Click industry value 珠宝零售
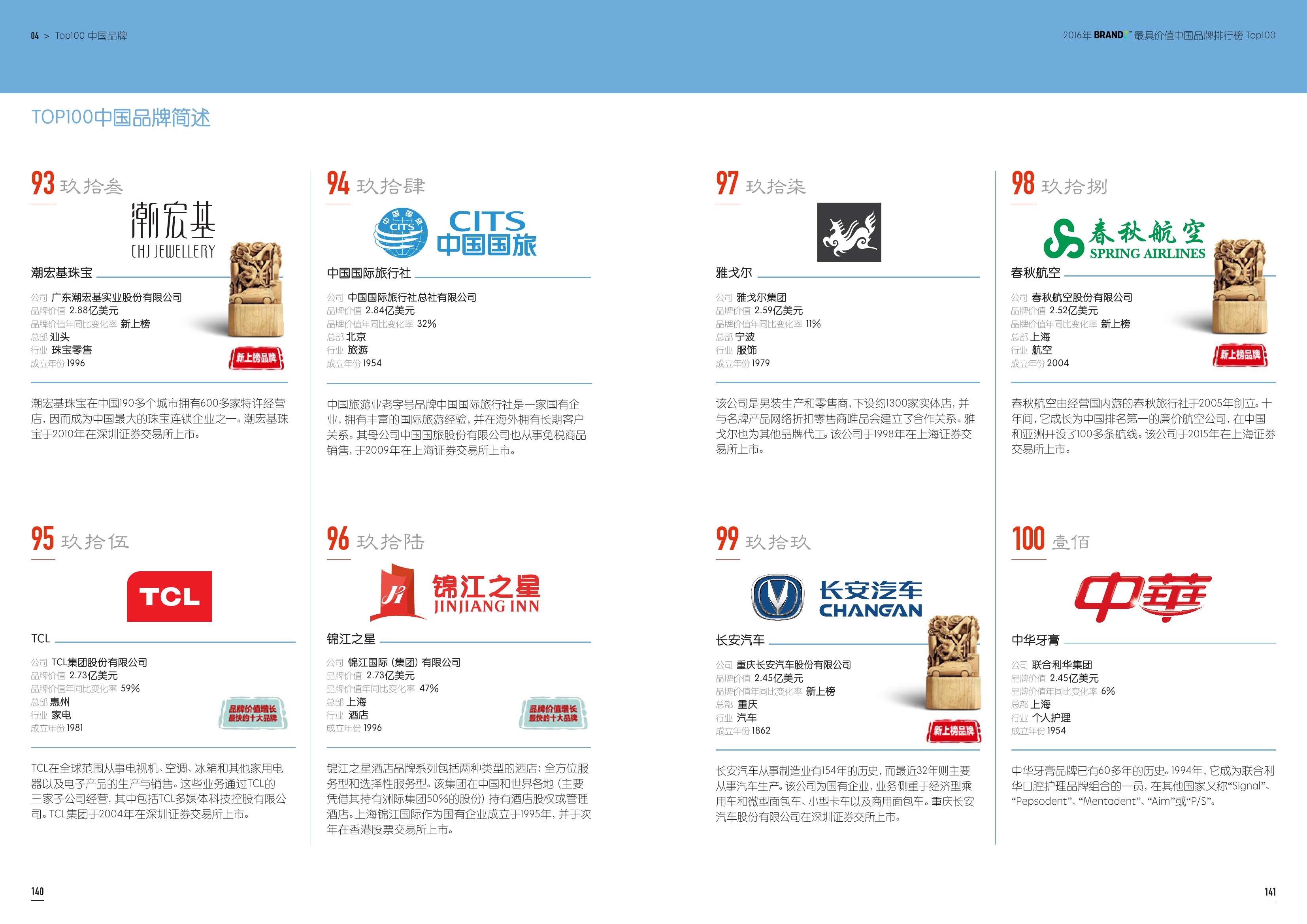Viewport: 1307px width, 924px height. [x=72, y=350]
